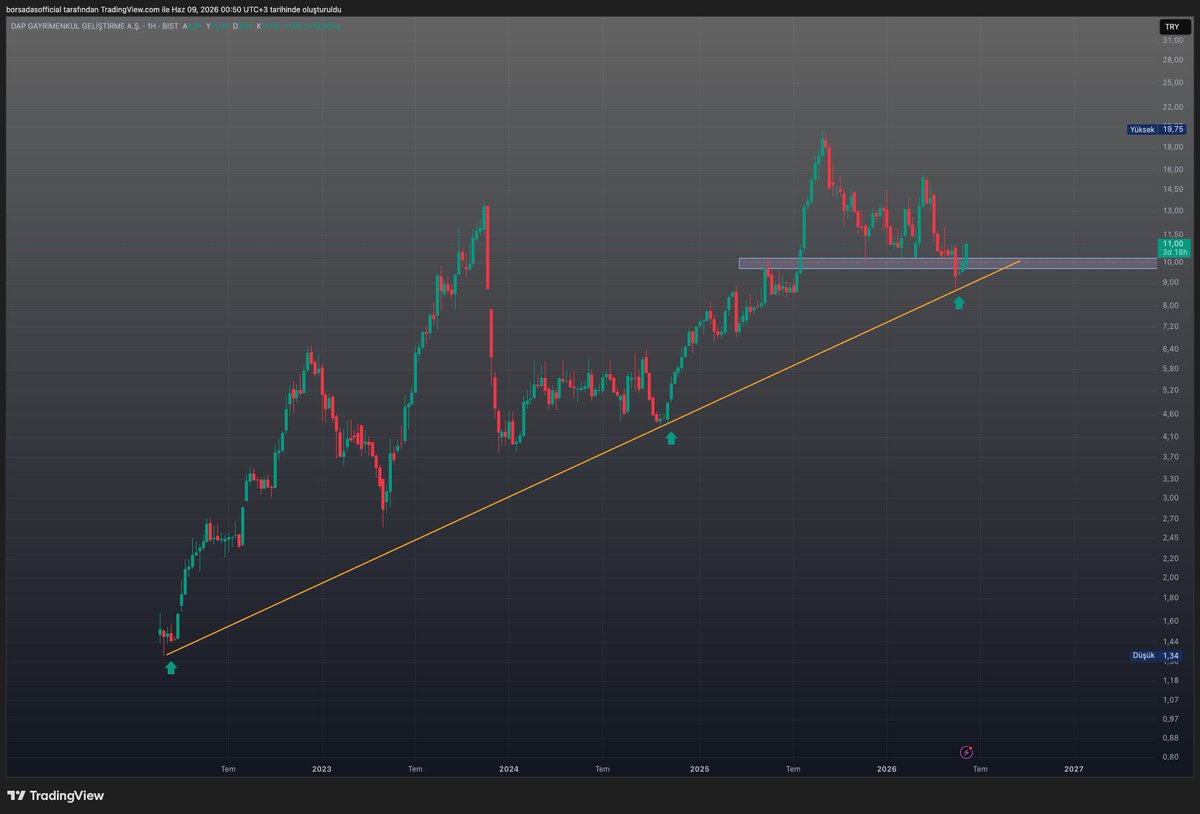Screen dimensions: 1200x814
Task: Click the 2025 label on time axis
Action: 699,769
